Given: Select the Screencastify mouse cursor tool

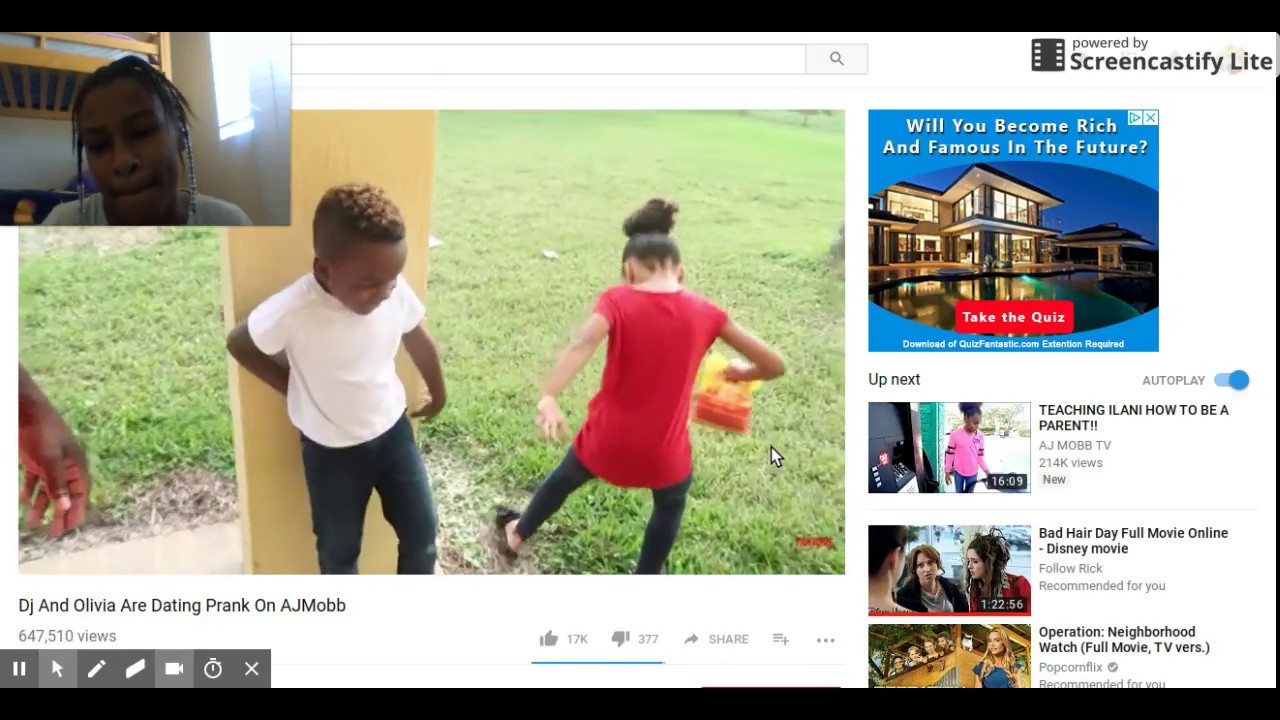Looking at the screenshot, I should coord(57,669).
